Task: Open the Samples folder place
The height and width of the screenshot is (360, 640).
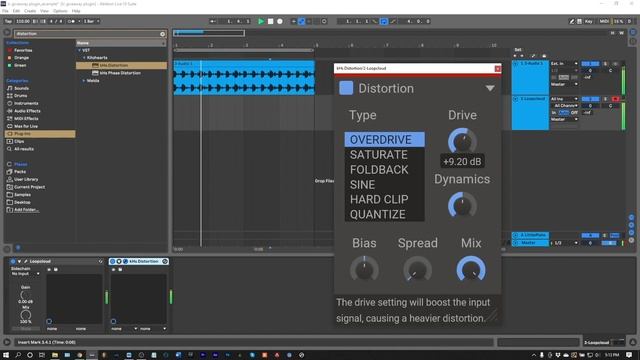Action: (22, 195)
